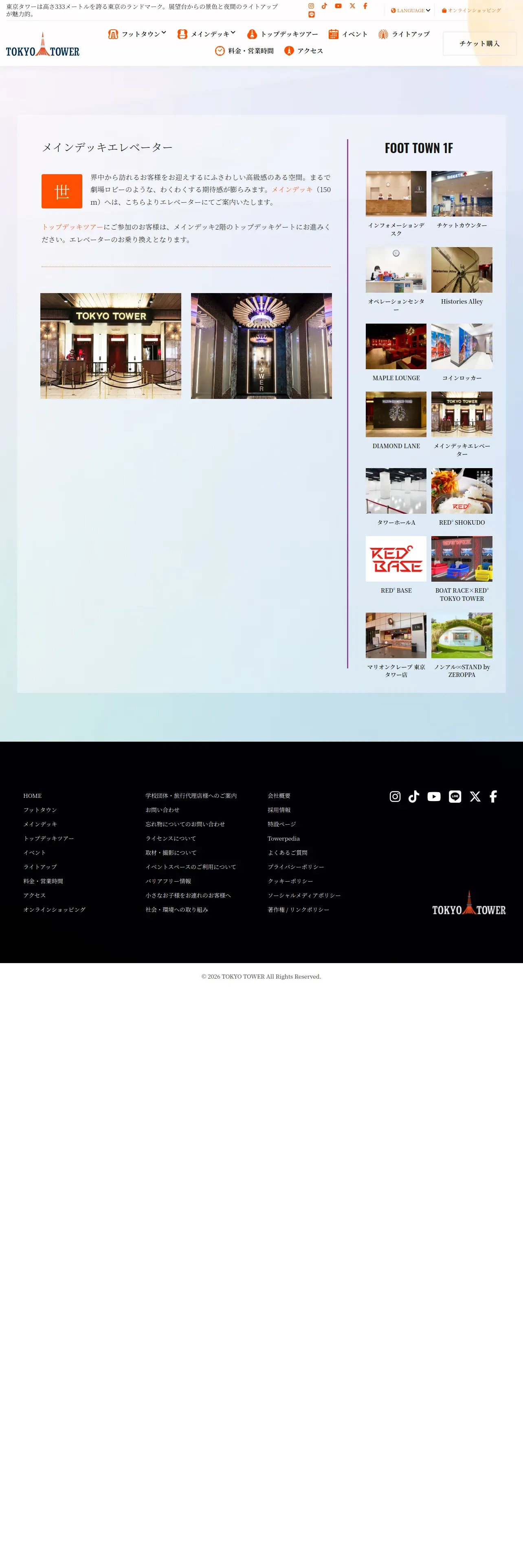The width and height of the screenshot is (523, 1568).
Task: Click フットタウン footer link
Action: 40,810
